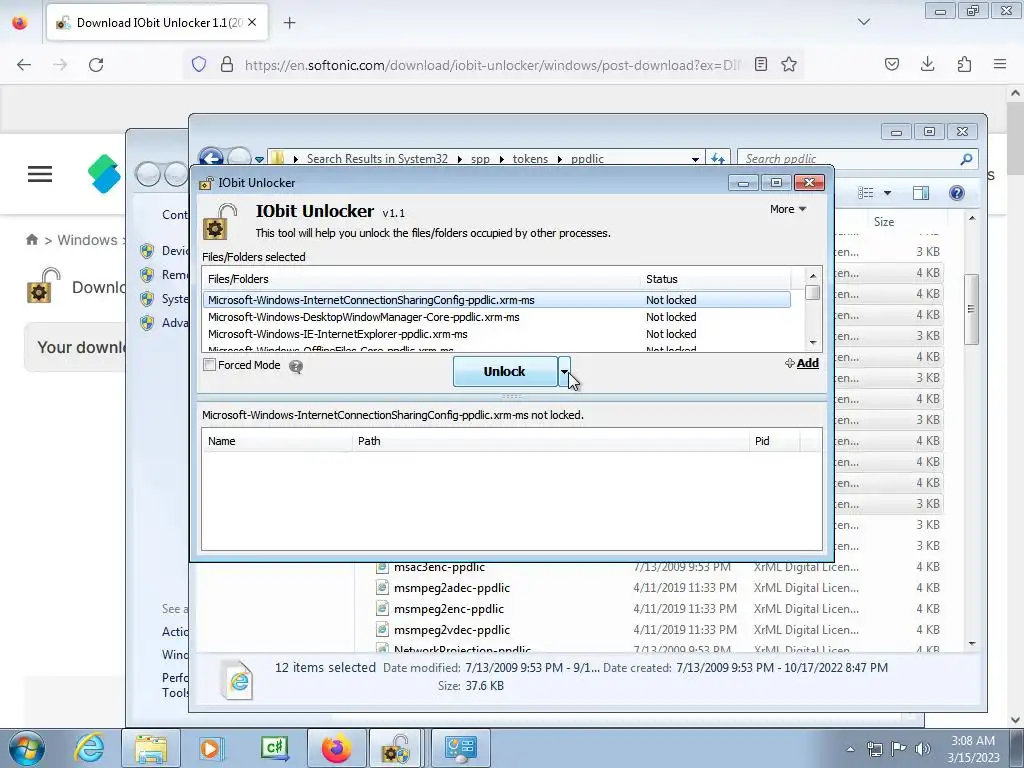
Task: Launch Internet Explorer from the taskbar
Action: 89,748
